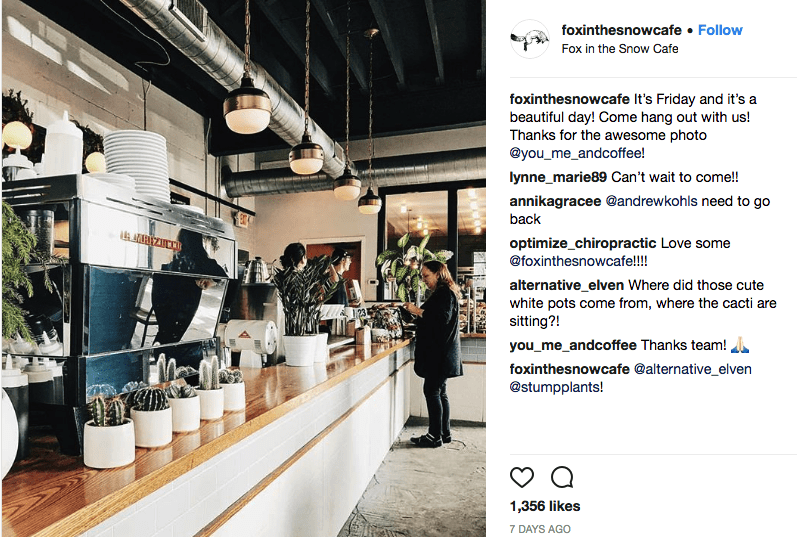Open alternative_elven's profile

[566, 285]
